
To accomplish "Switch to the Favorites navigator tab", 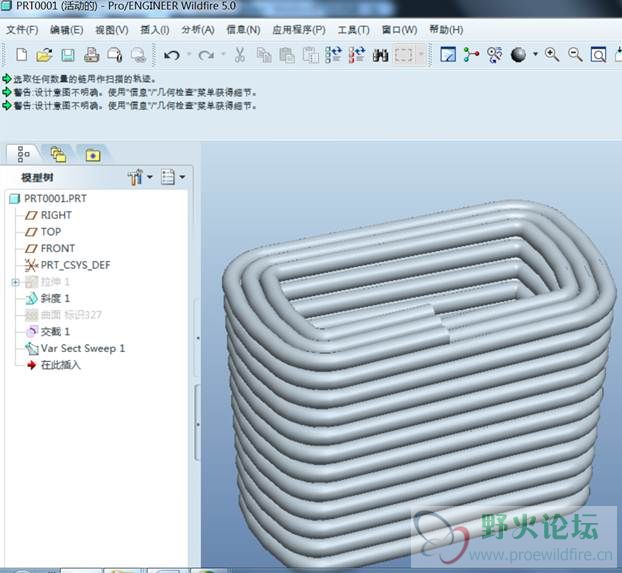I will 93,154.
